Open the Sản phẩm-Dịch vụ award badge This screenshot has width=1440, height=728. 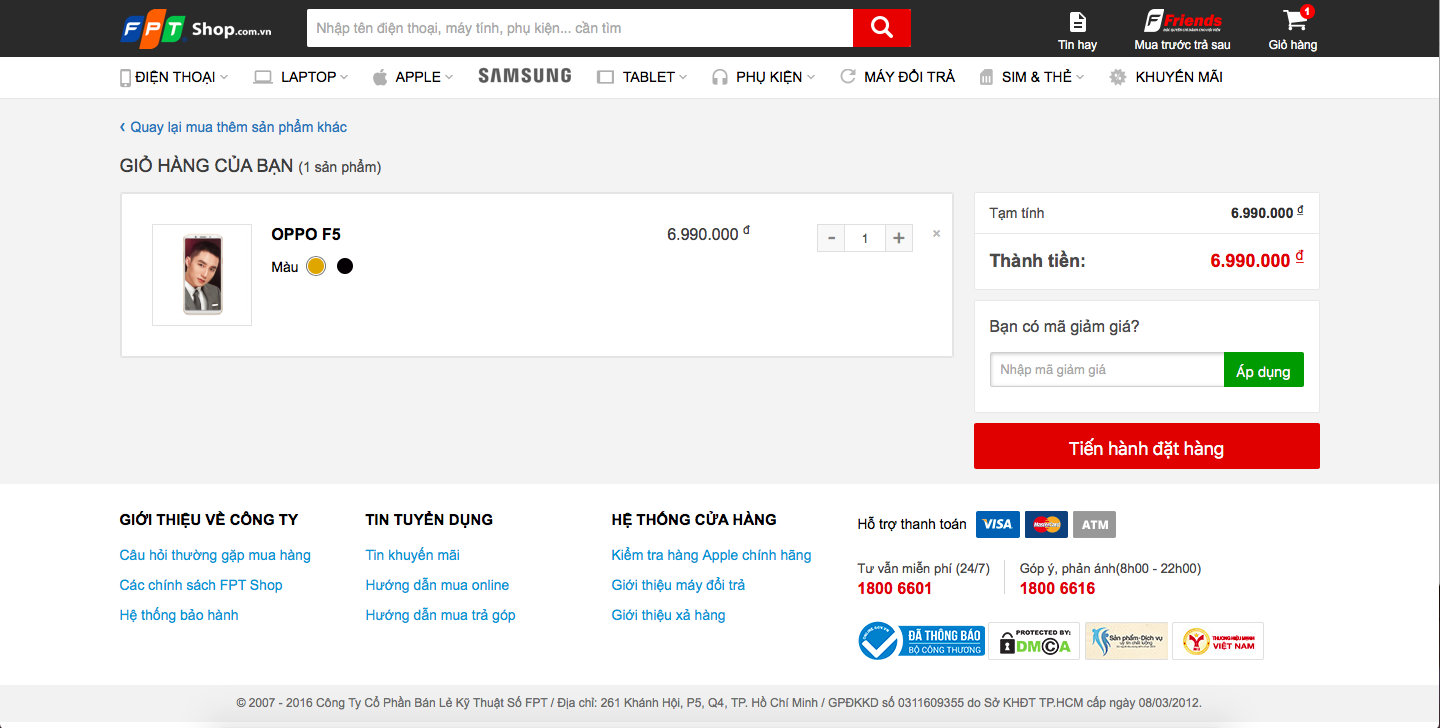[1127, 641]
